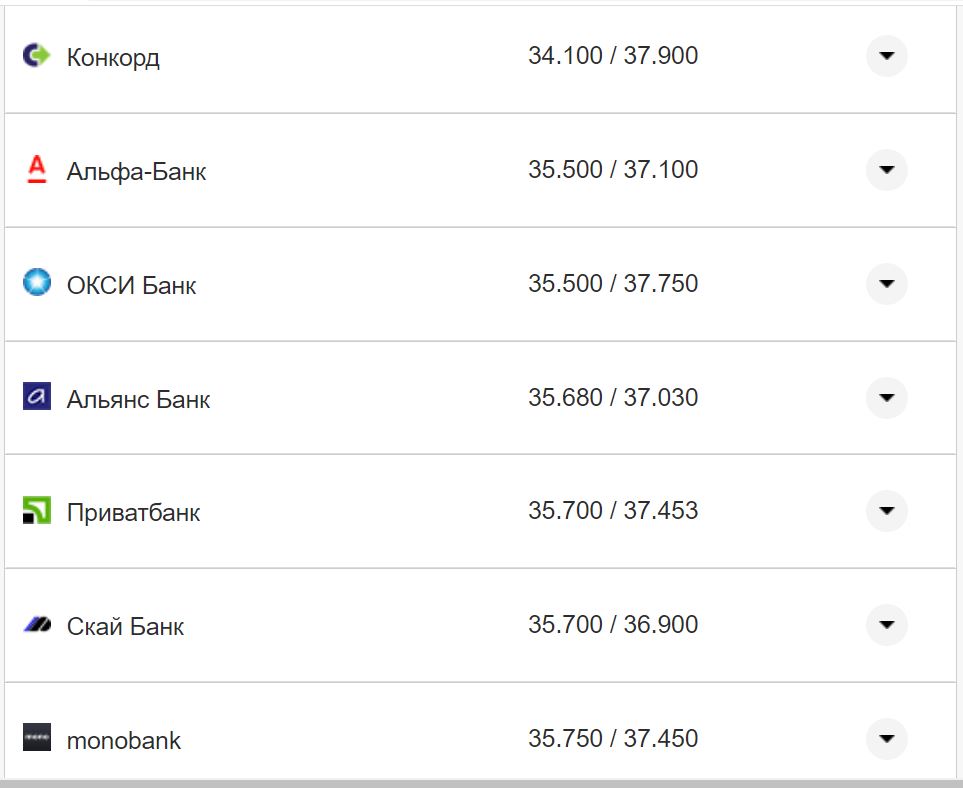
Task: Open the ОКСИ Банк expand arrow
Action: (x=886, y=284)
